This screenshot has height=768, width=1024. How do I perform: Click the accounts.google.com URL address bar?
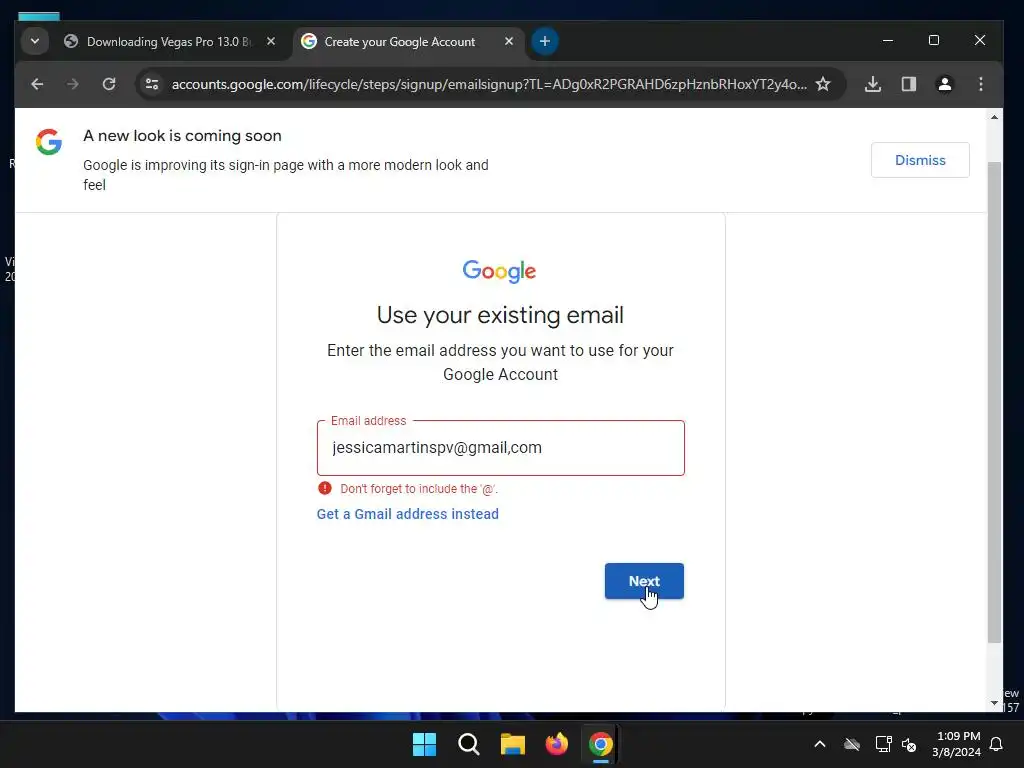[x=488, y=84]
